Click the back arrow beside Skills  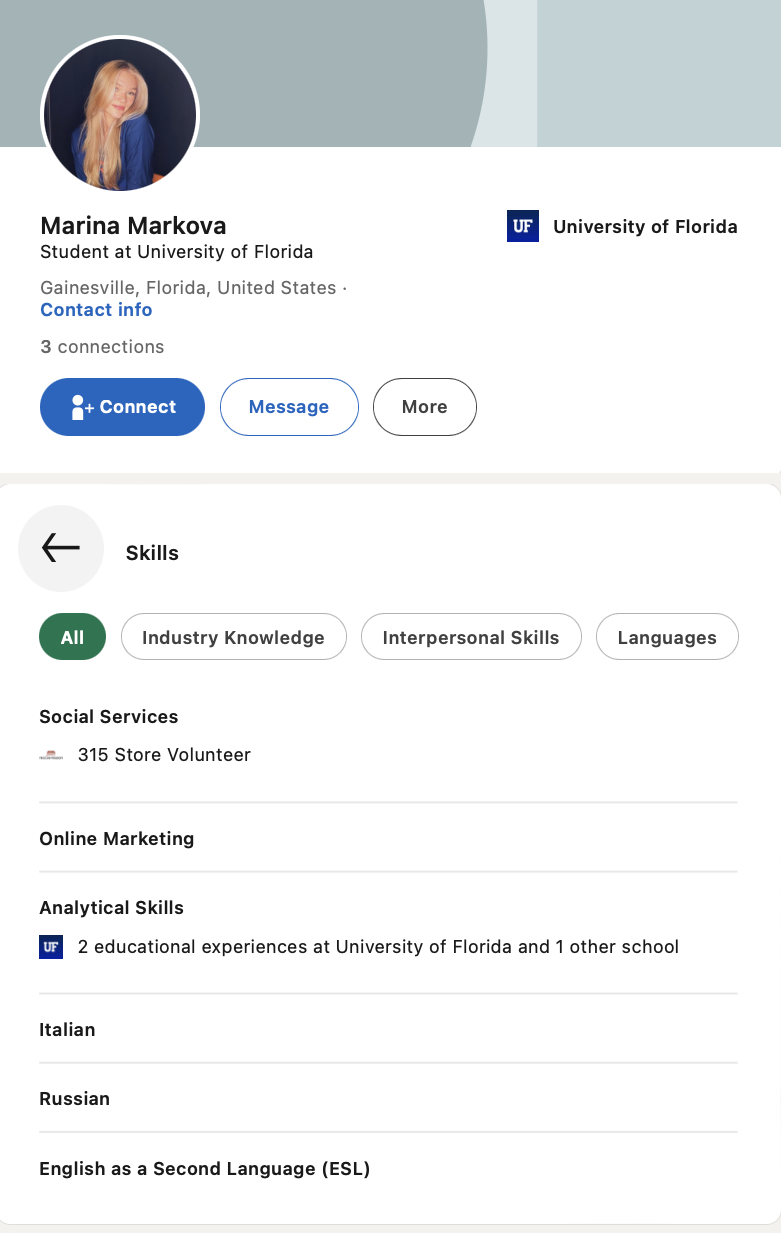tap(61, 548)
